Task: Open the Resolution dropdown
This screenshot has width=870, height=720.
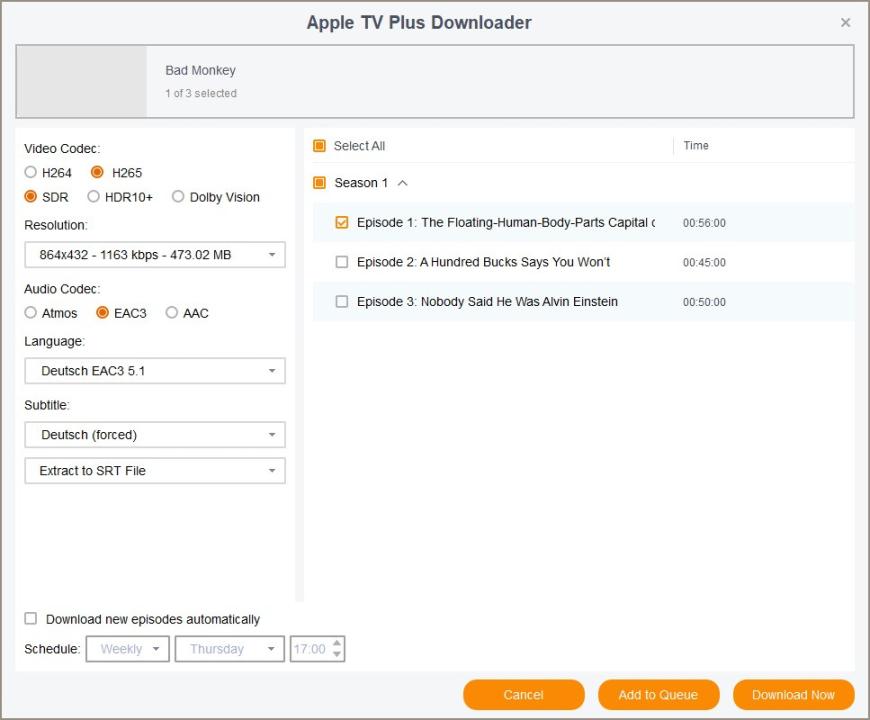Action: click(155, 255)
